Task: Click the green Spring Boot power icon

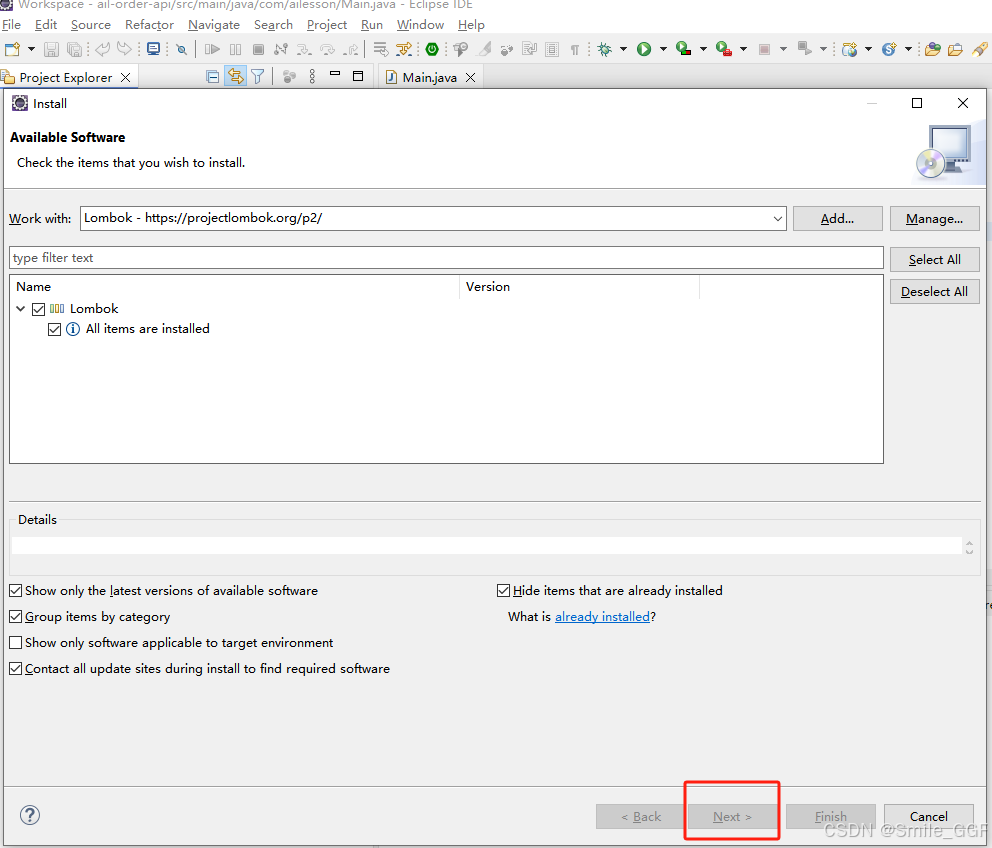Action: (x=432, y=49)
